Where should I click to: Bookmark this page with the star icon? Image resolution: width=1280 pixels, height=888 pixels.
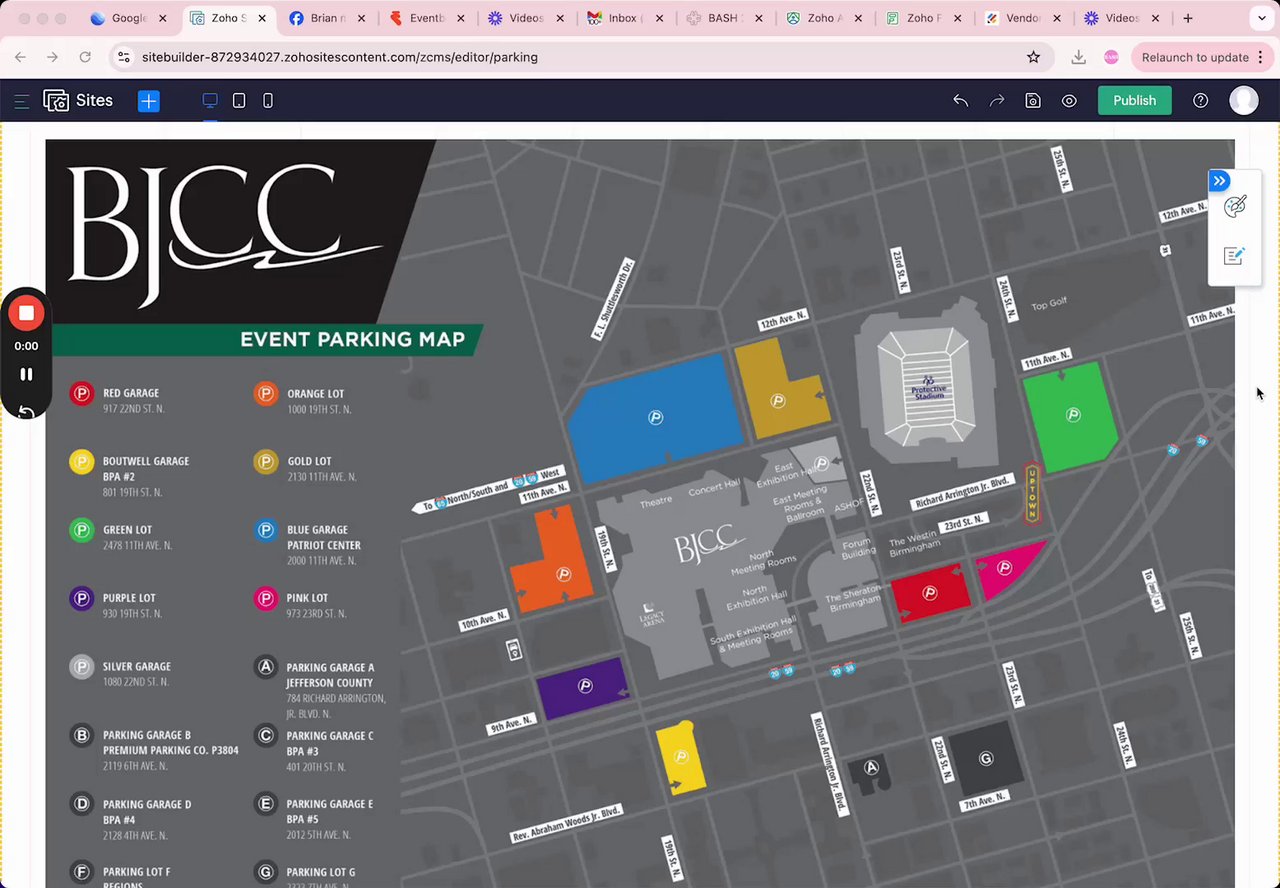(1034, 57)
